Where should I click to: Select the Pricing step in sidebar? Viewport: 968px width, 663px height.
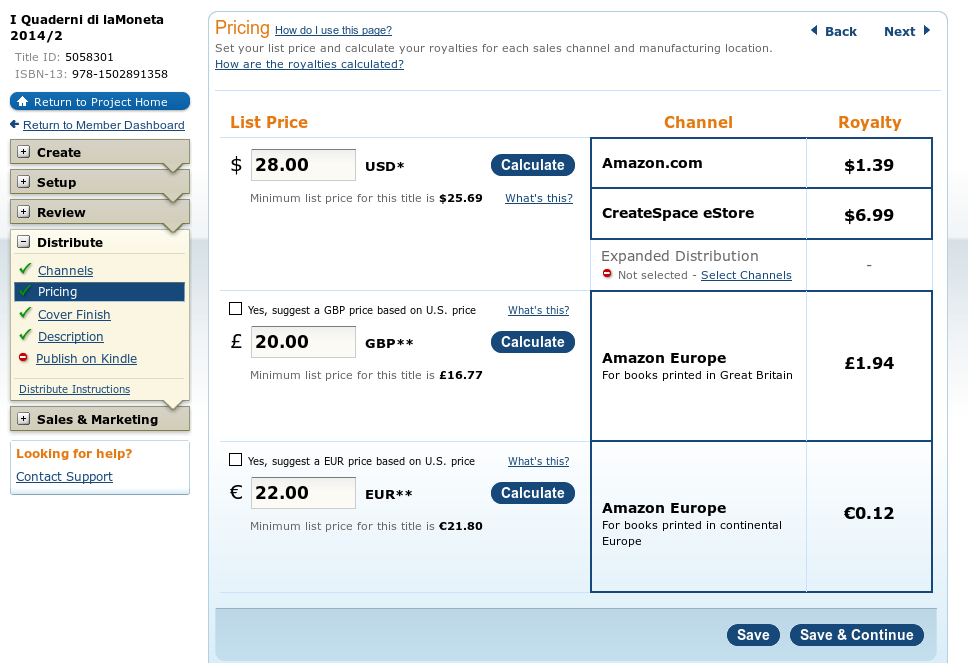[99, 291]
